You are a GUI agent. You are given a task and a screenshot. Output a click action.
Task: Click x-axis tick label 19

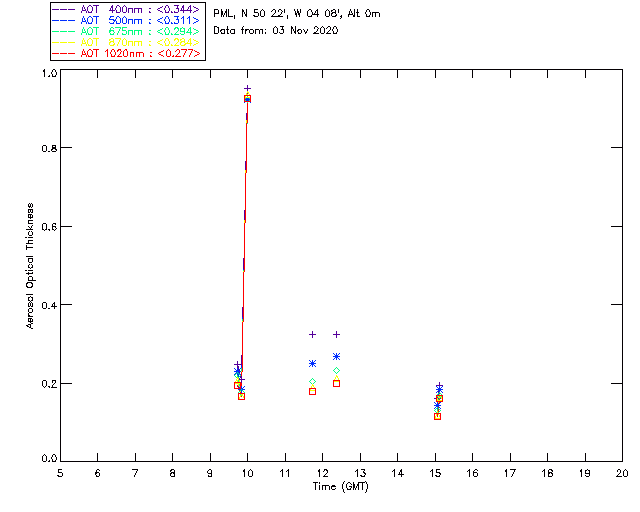point(585,473)
